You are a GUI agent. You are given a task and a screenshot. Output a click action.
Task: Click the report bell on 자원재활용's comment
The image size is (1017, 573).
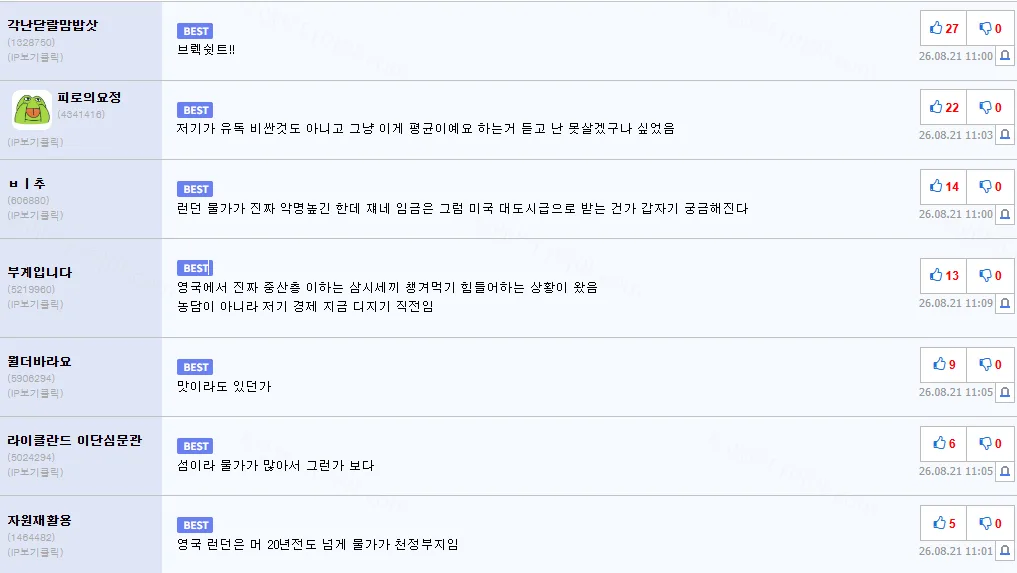(x=1005, y=551)
